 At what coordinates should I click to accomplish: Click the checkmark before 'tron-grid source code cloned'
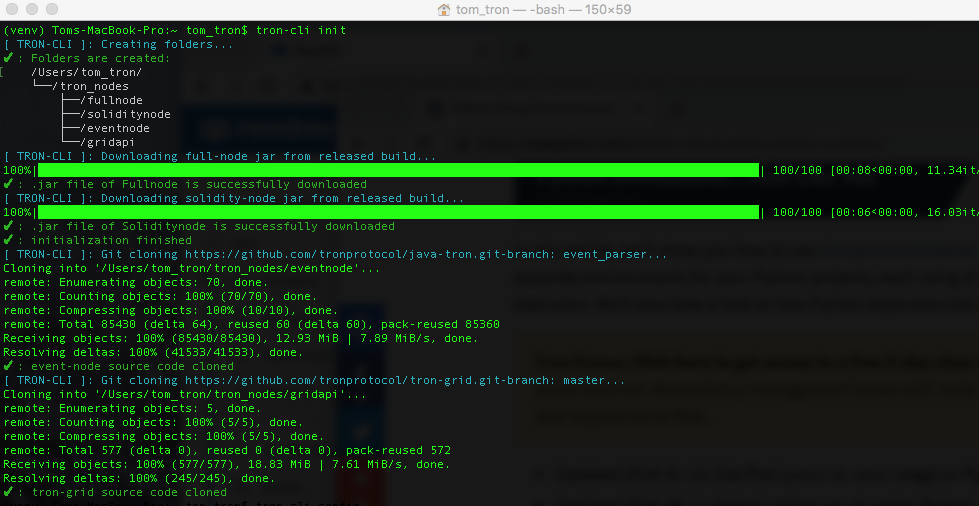8,492
